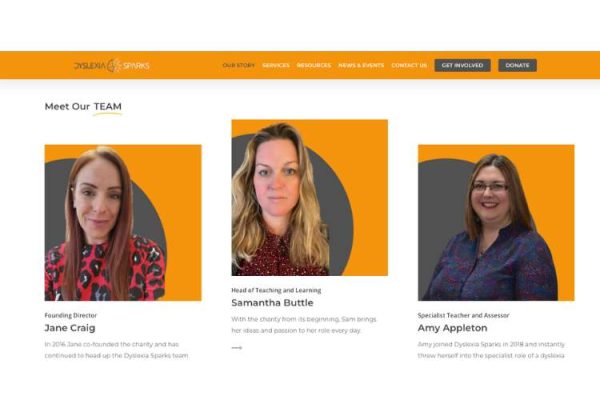Screen dimensions: 600x400
Task: Open the Services menu item
Action: [x=276, y=65]
